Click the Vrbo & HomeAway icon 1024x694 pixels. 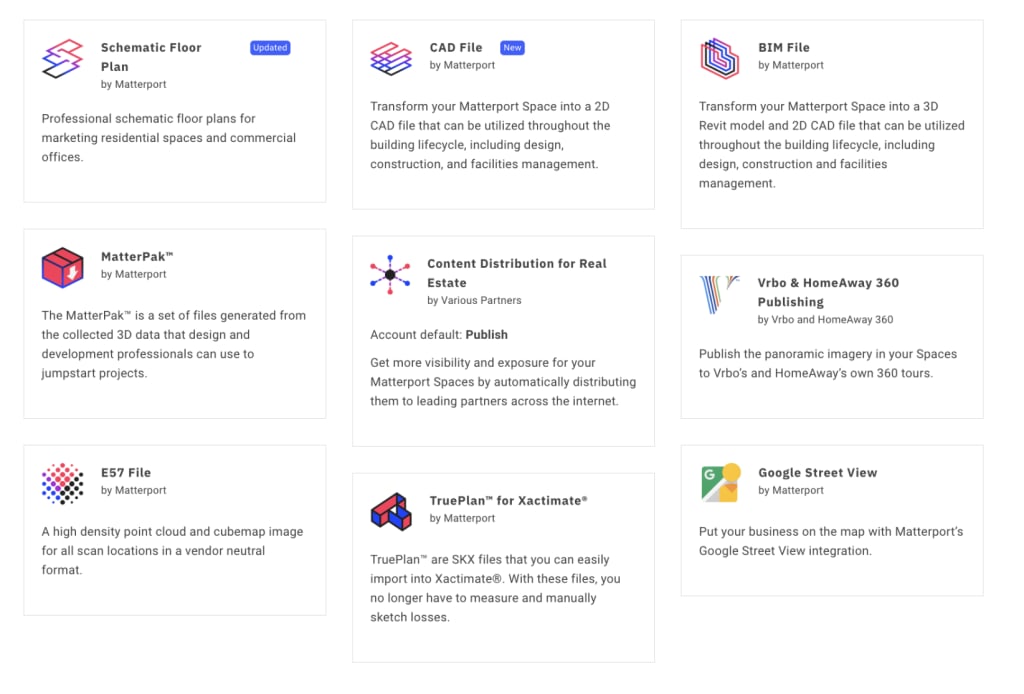(719, 294)
